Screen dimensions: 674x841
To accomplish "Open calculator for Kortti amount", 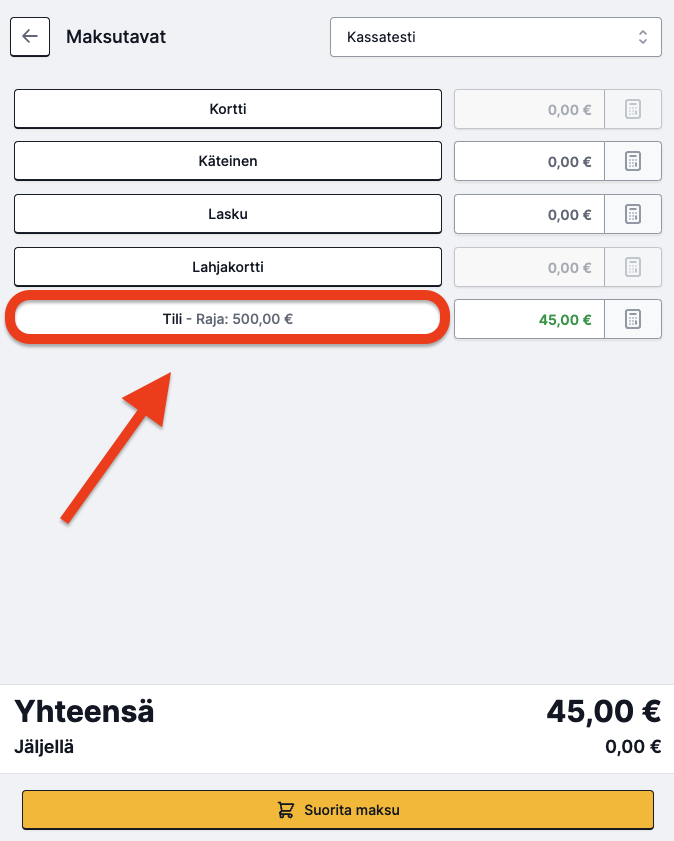I will click(x=633, y=109).
